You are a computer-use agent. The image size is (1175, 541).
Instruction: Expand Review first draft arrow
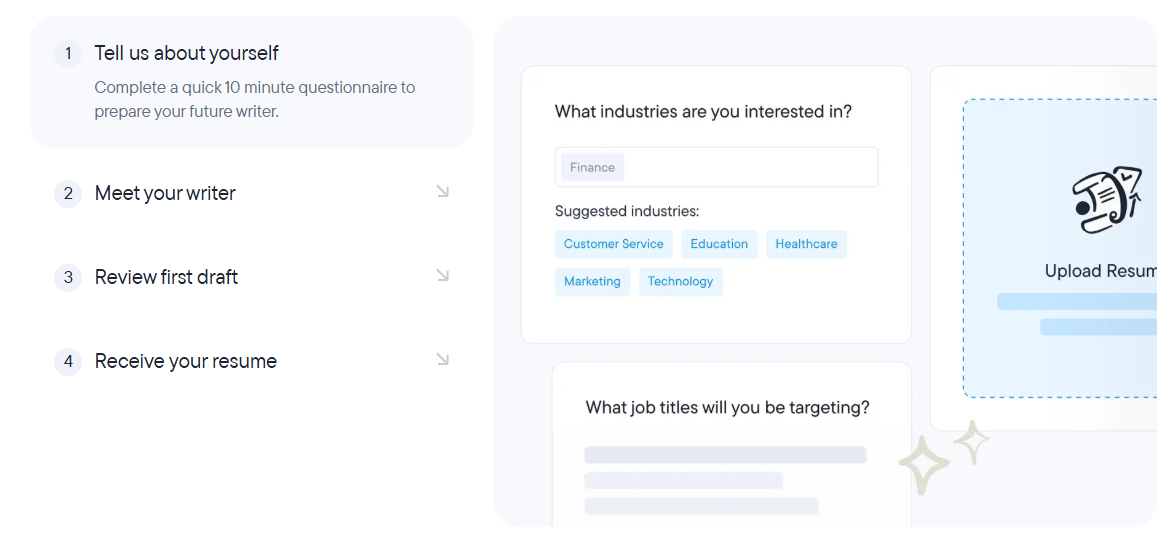coord(443,276)
